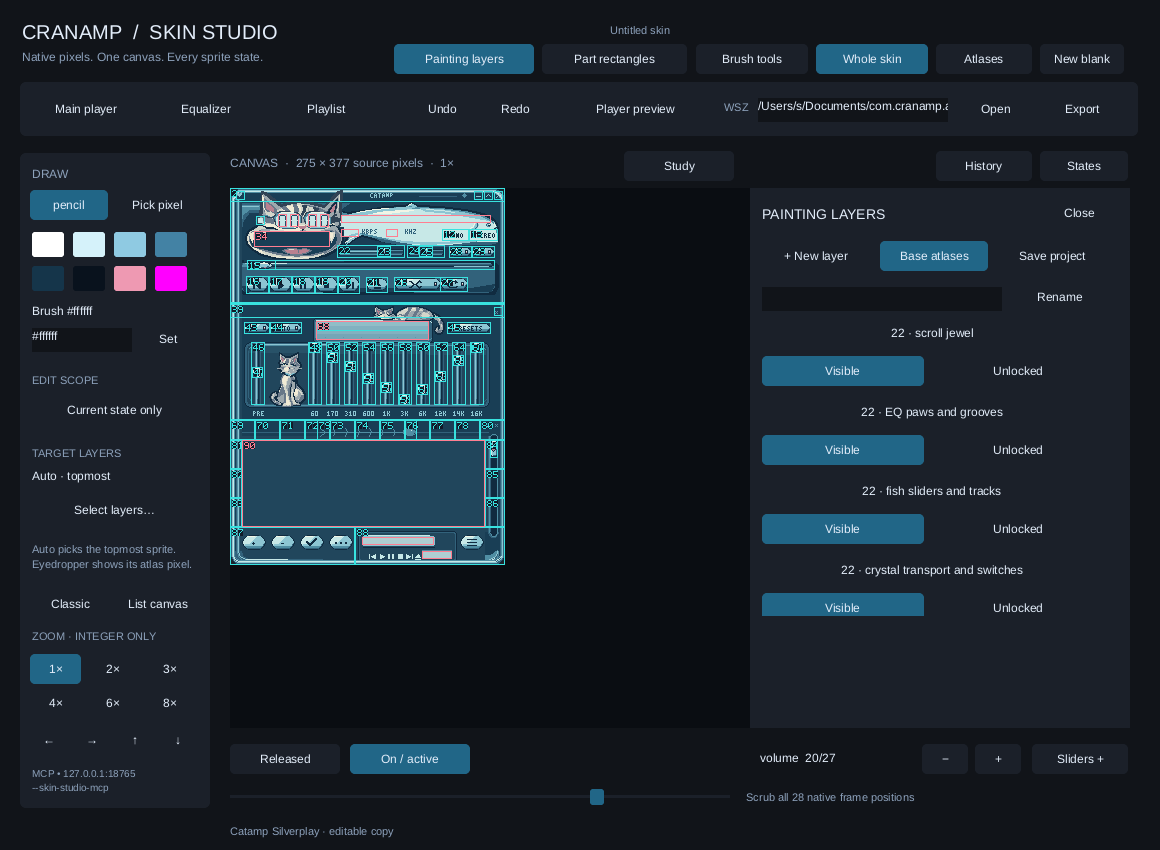Pick the white color swatch

pyautogui.click(x=48, y=244)
